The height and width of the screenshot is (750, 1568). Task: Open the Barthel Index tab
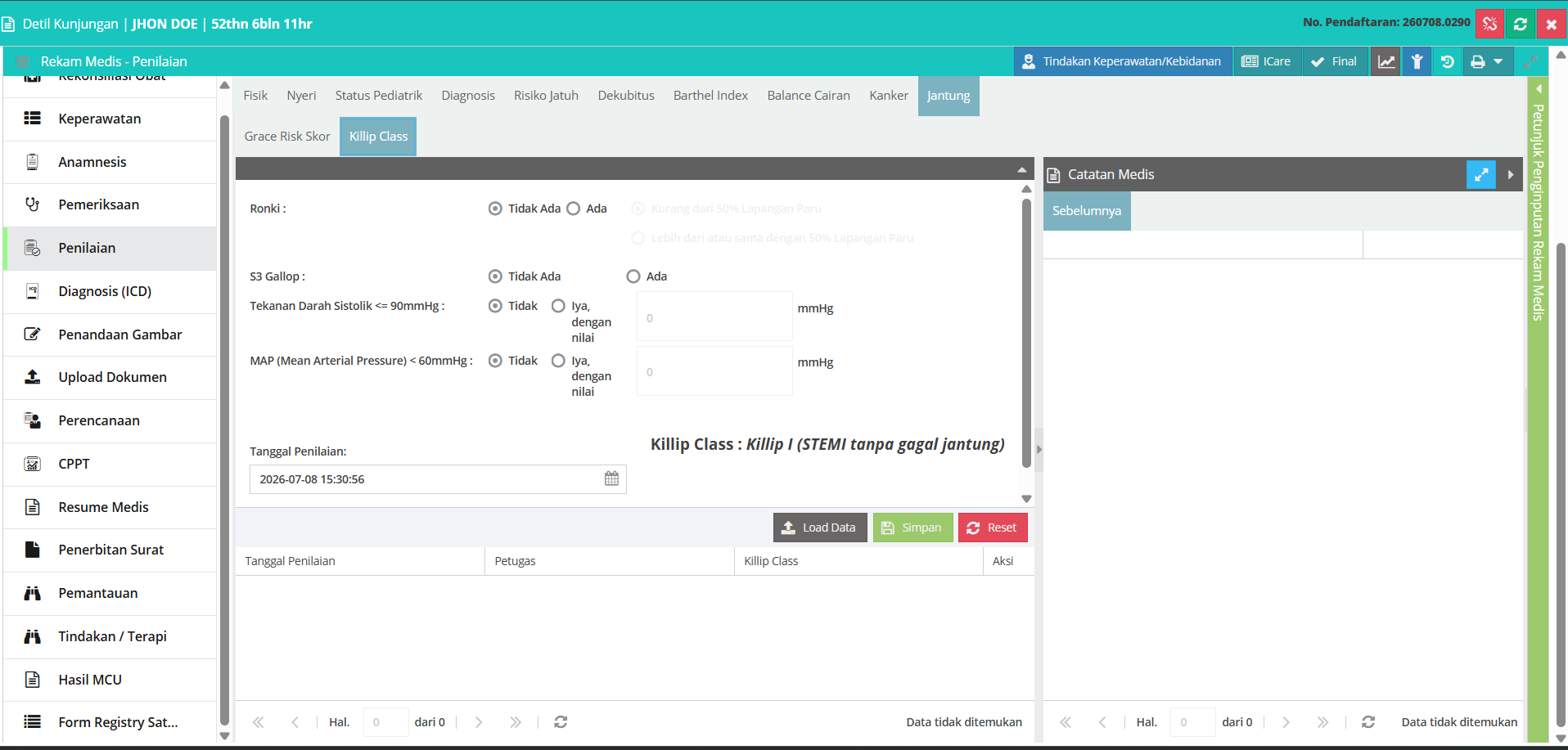click(710, 96)
